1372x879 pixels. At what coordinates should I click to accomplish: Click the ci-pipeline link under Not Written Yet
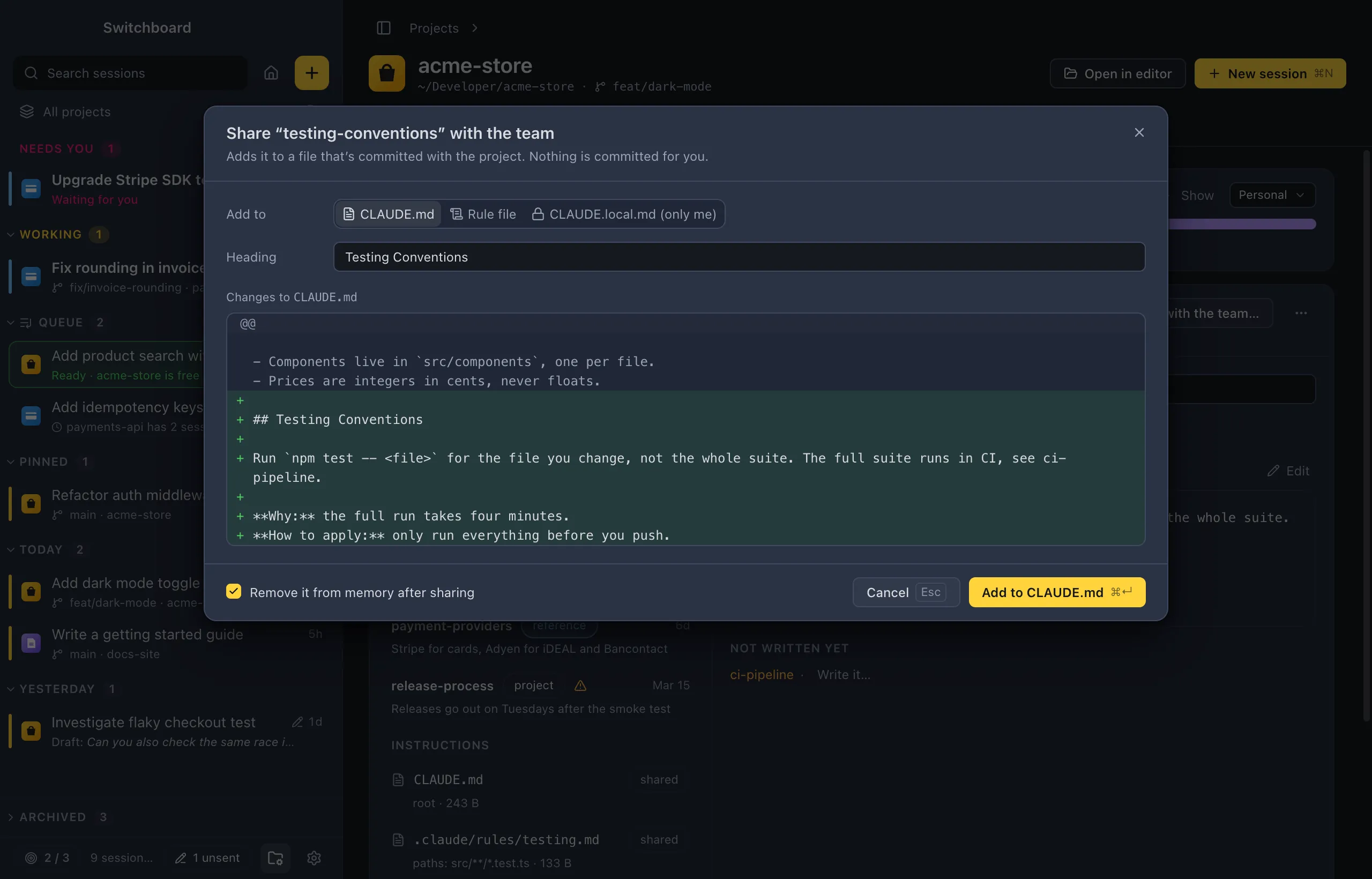(762, 675)
